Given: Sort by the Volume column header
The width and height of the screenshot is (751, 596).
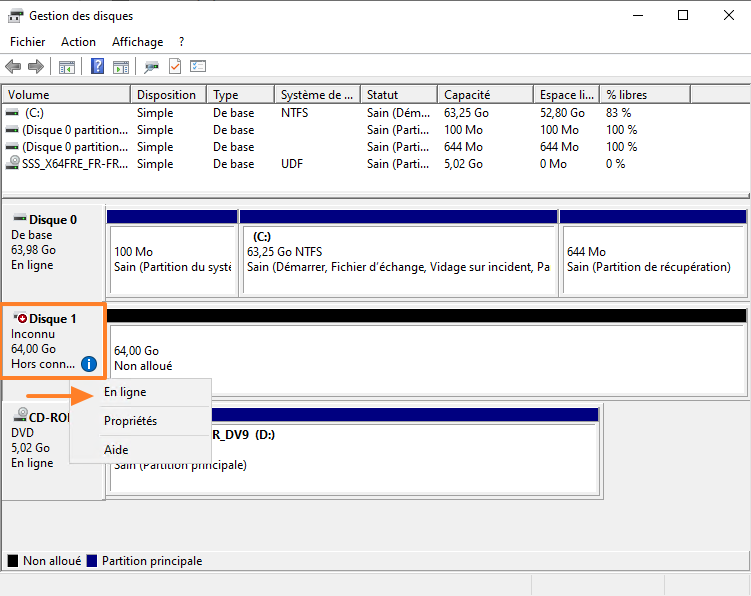Looking at the screenshot, I should 28,95.
